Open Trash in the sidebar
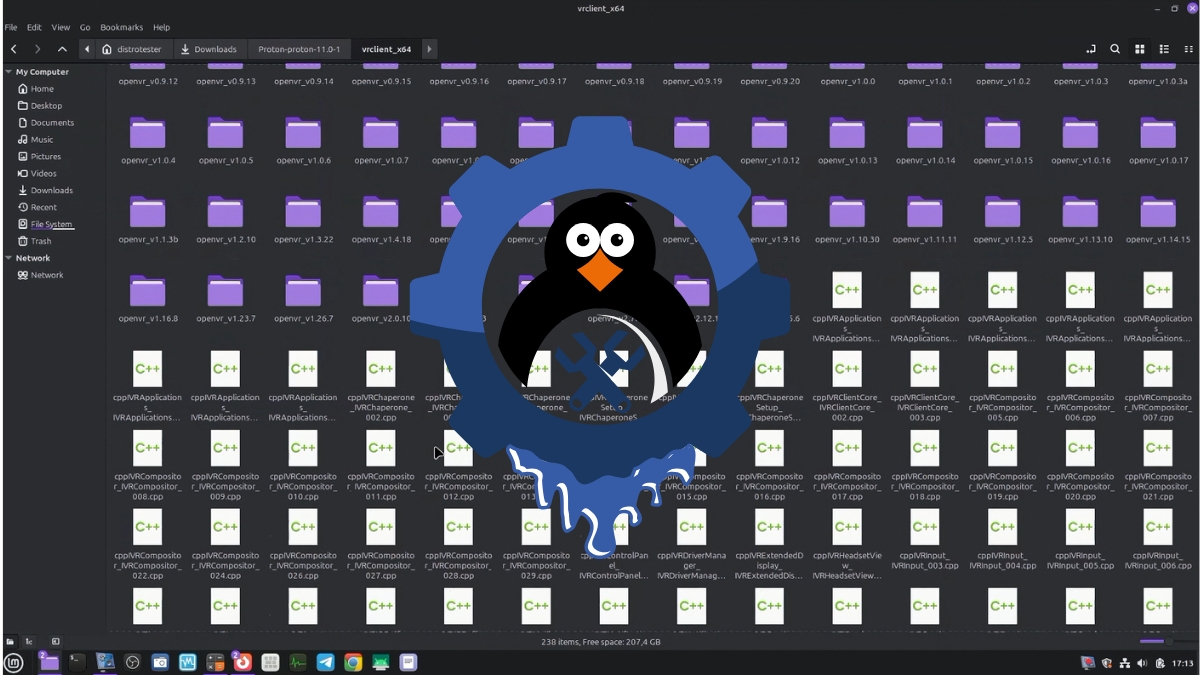 pos(41,241)
